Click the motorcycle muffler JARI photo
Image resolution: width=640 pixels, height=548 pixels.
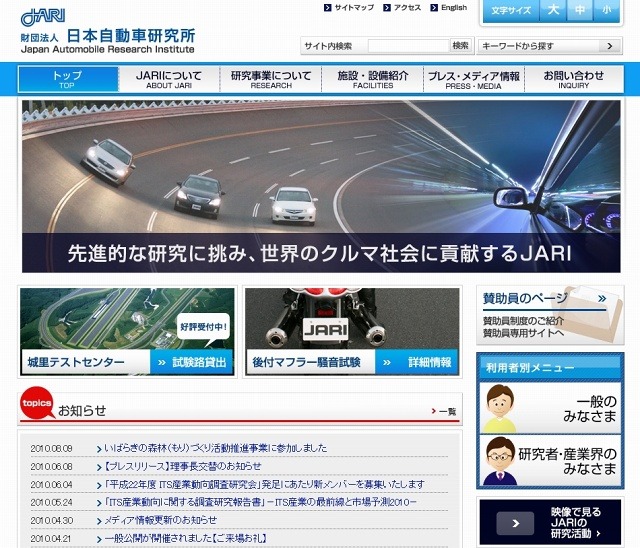click(x=352, y=319)
